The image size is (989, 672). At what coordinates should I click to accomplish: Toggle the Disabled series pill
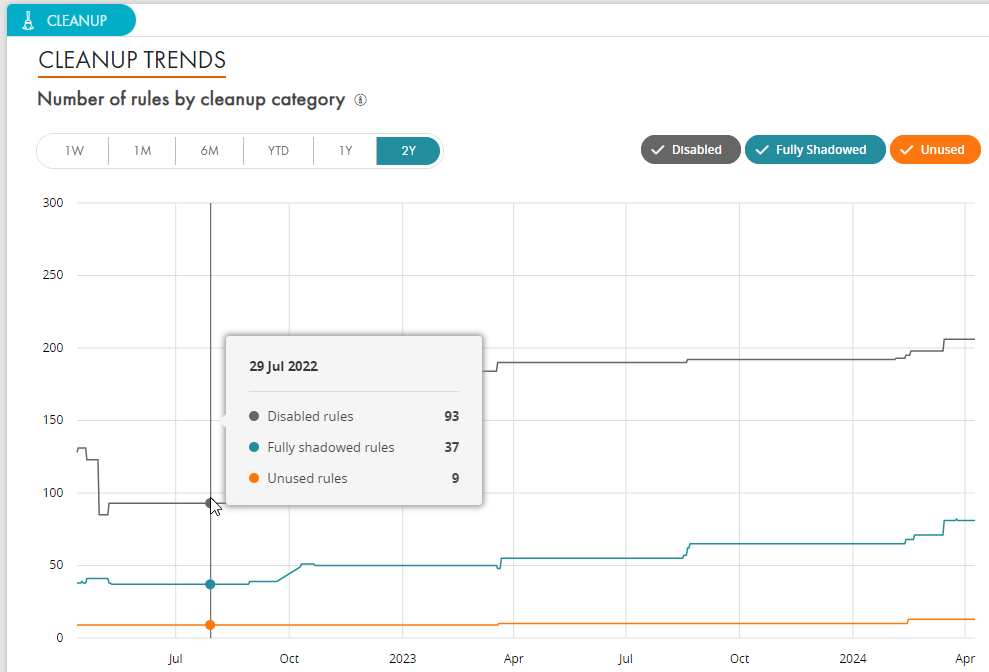(x=690, y=150)
